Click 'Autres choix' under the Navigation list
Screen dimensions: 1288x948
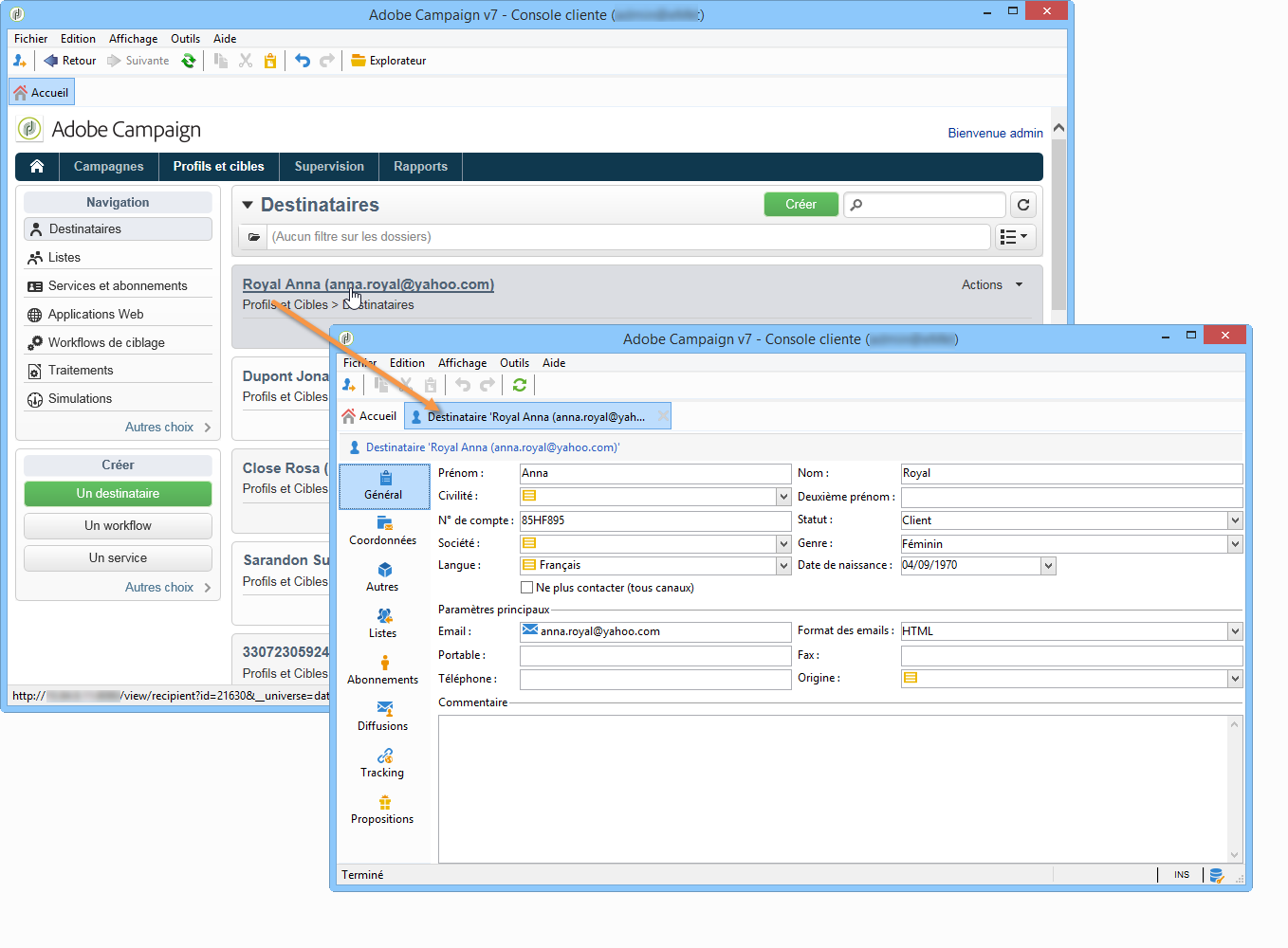coord(168,428)
